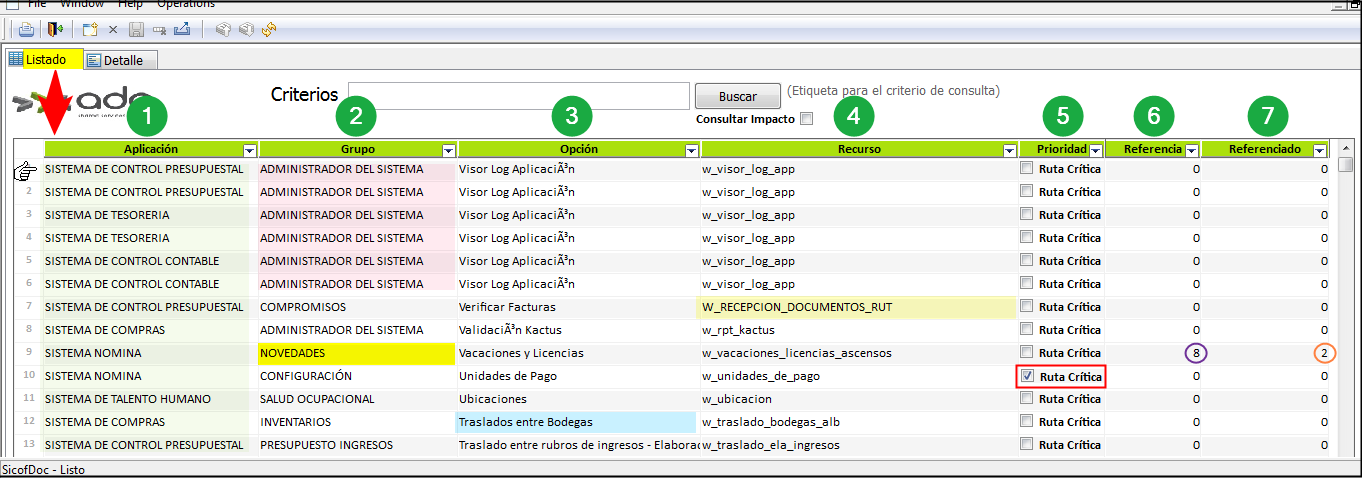
Task: Uncheck Ruta Crítica for Unidades de Pago
Action: [x=1027, y=376]
